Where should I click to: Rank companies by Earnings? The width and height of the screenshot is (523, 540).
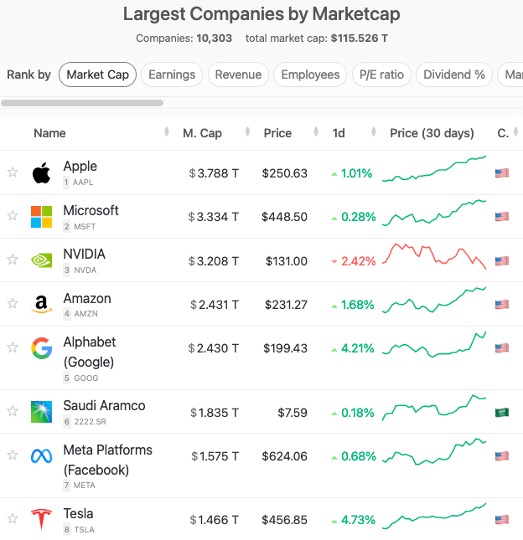click(x=172, y=74)
